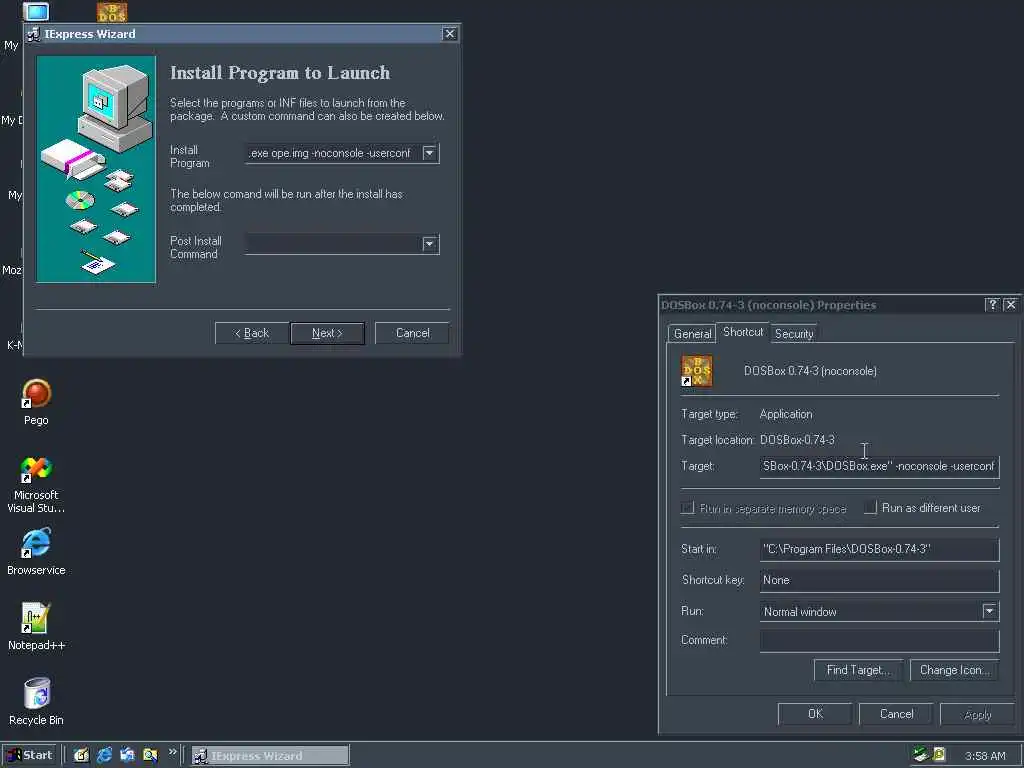Open the Install Program dropdown arrow

point(430,153)
